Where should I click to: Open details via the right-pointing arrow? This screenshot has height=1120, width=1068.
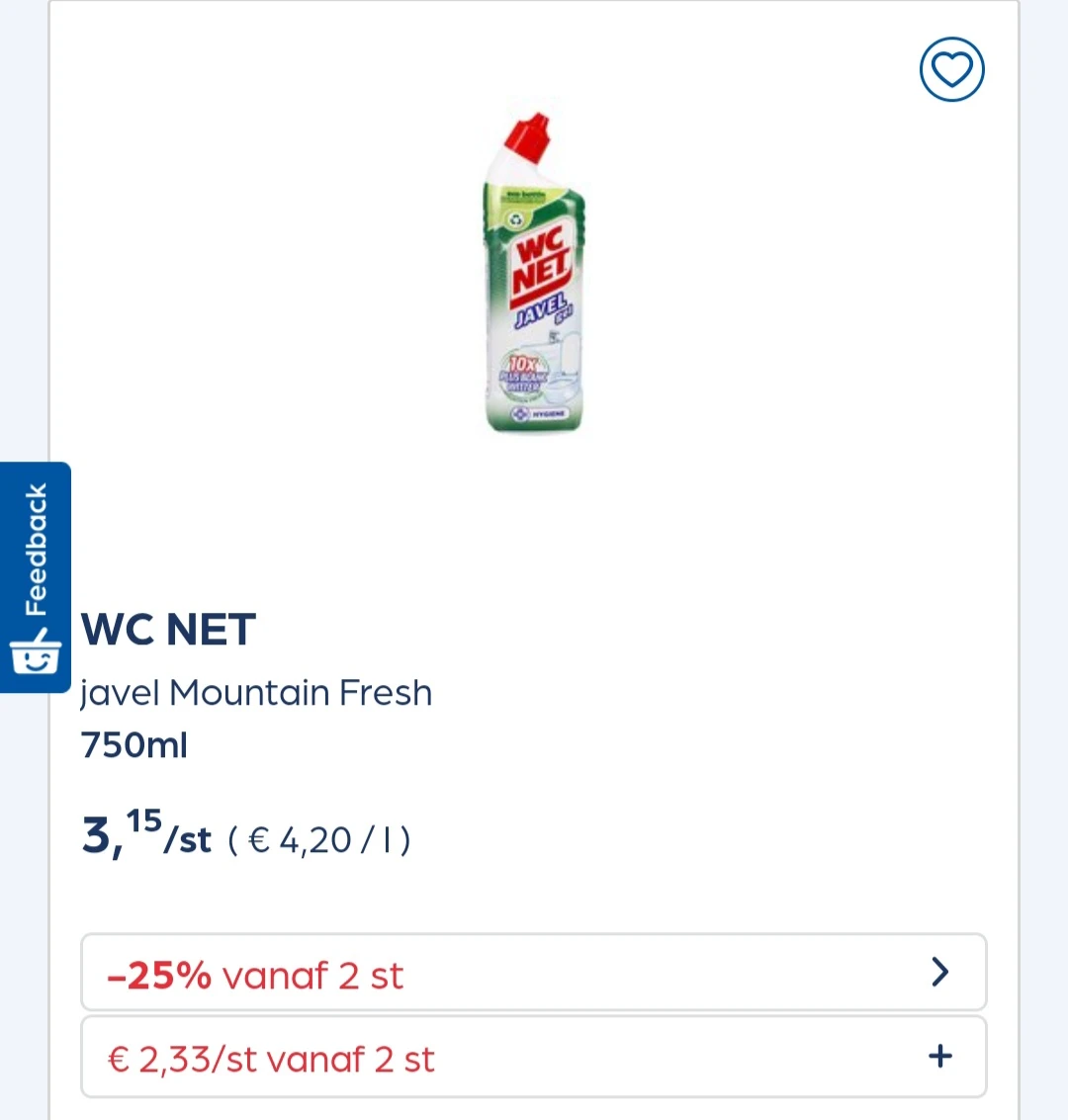point(938,972)
